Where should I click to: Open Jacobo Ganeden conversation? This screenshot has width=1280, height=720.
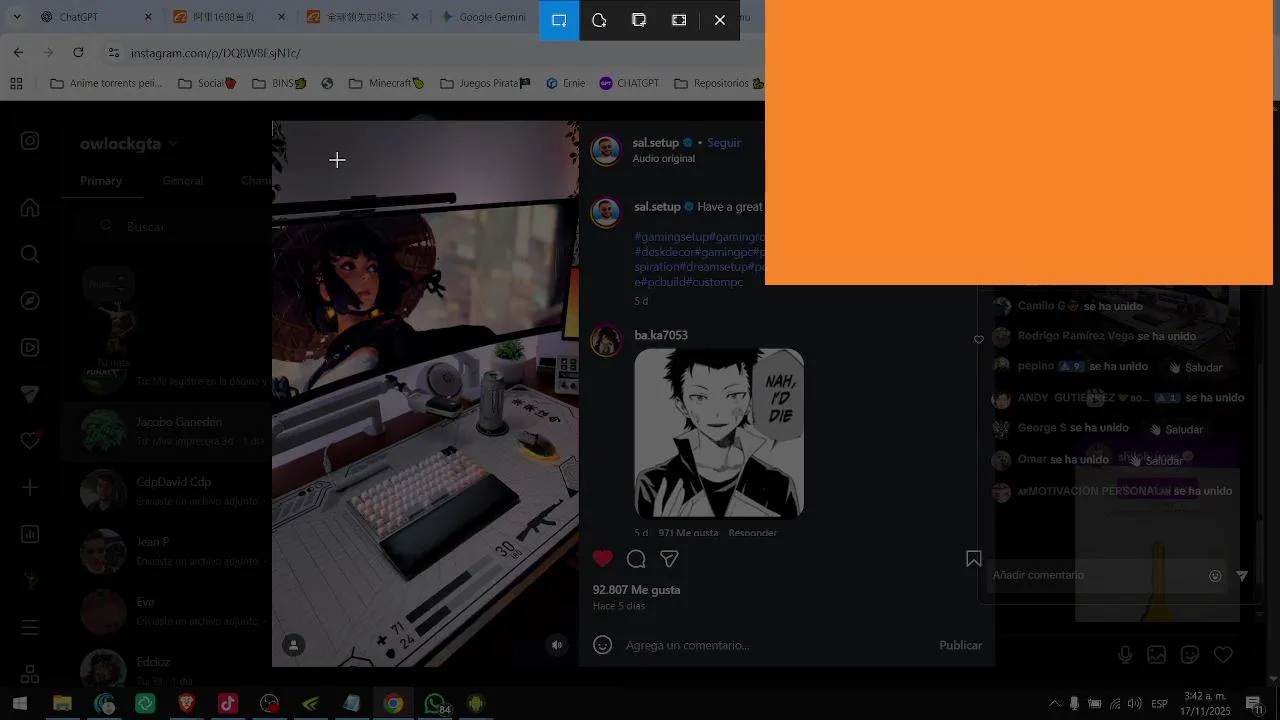click(167, 431)
